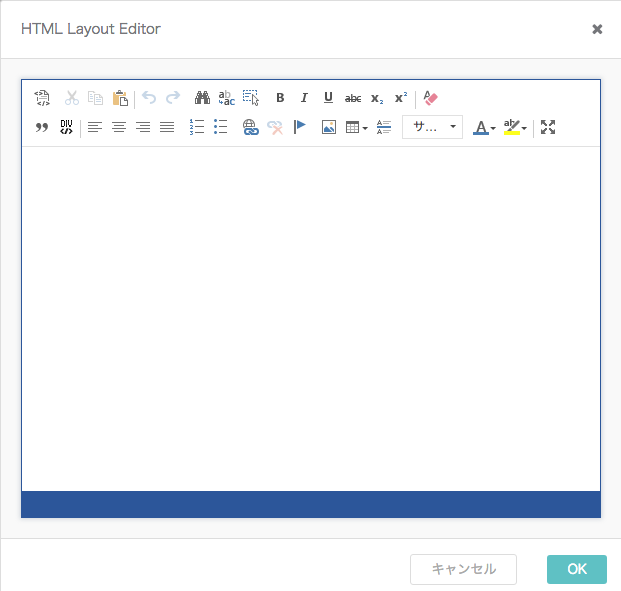
Task: Confirm with the OK button
Action: [x=577, y=569]
